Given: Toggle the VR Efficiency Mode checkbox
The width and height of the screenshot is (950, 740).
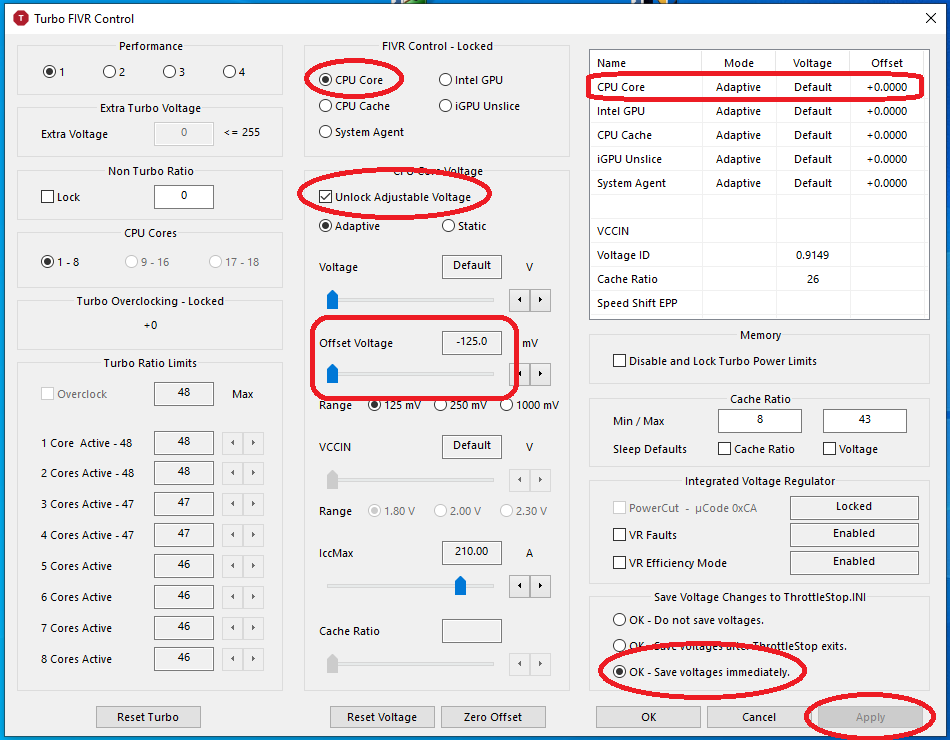Looking at the screenshot, I should pyautogui.click(x=619, y=562).
